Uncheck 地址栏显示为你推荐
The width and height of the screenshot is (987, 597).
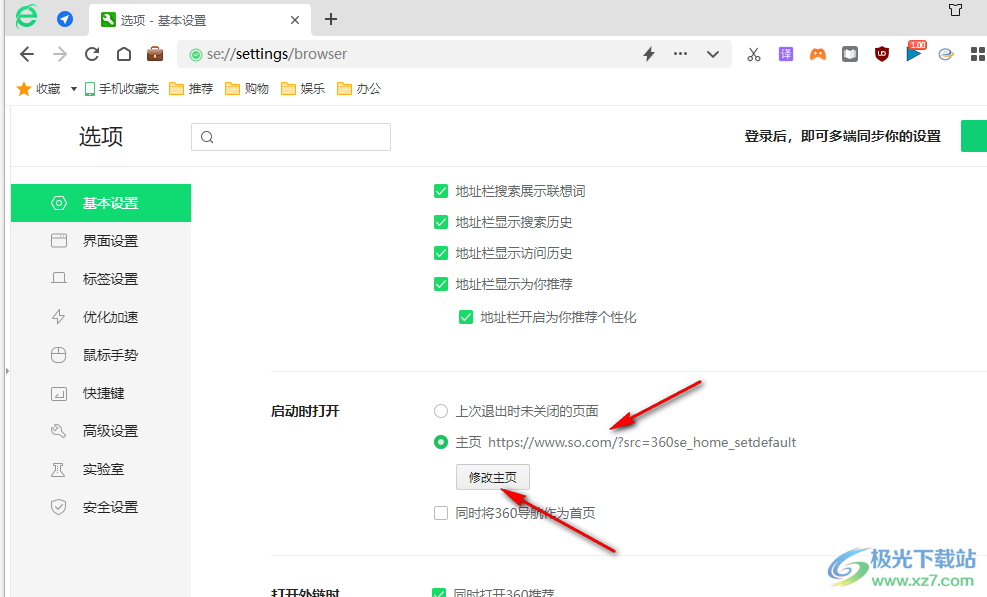click(x=441, y=284)
